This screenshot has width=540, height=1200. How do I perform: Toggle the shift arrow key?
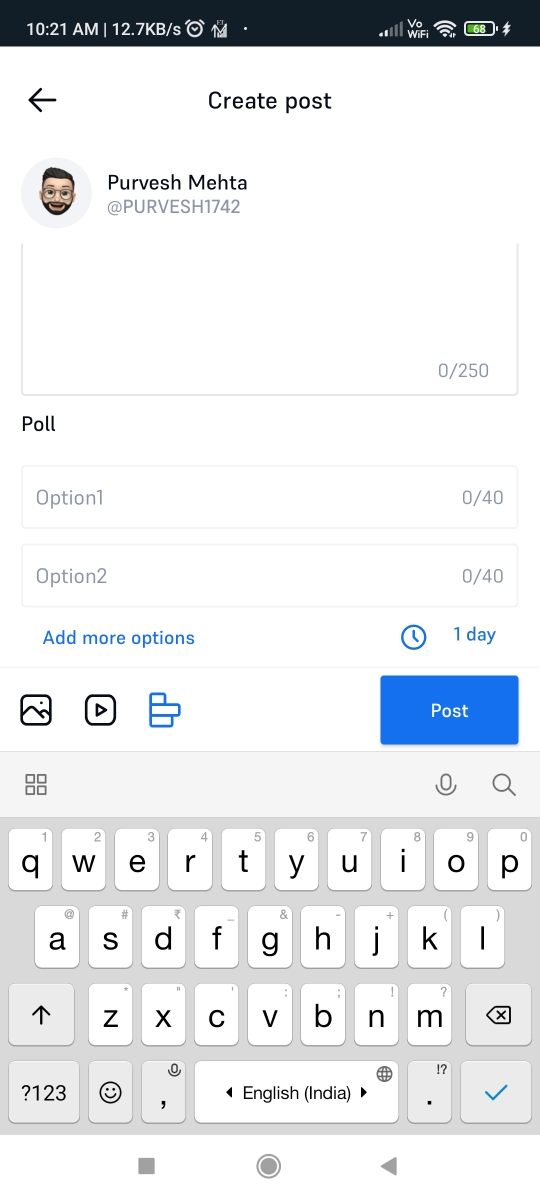click(x=41, y=1015)
